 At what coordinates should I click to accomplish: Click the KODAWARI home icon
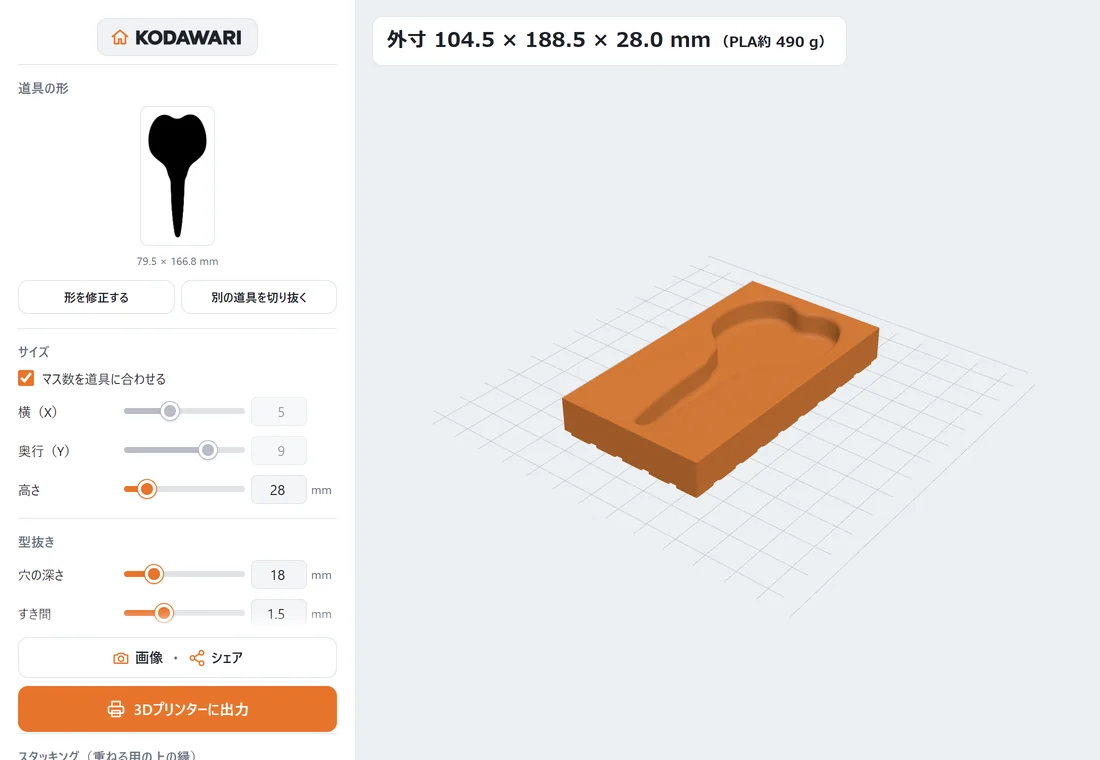click(x=120, y=37)
